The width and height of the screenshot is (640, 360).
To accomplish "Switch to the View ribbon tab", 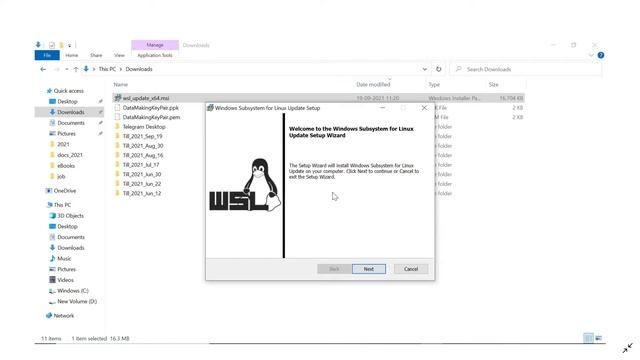I will pyautogui.click(x=119, y=55).
